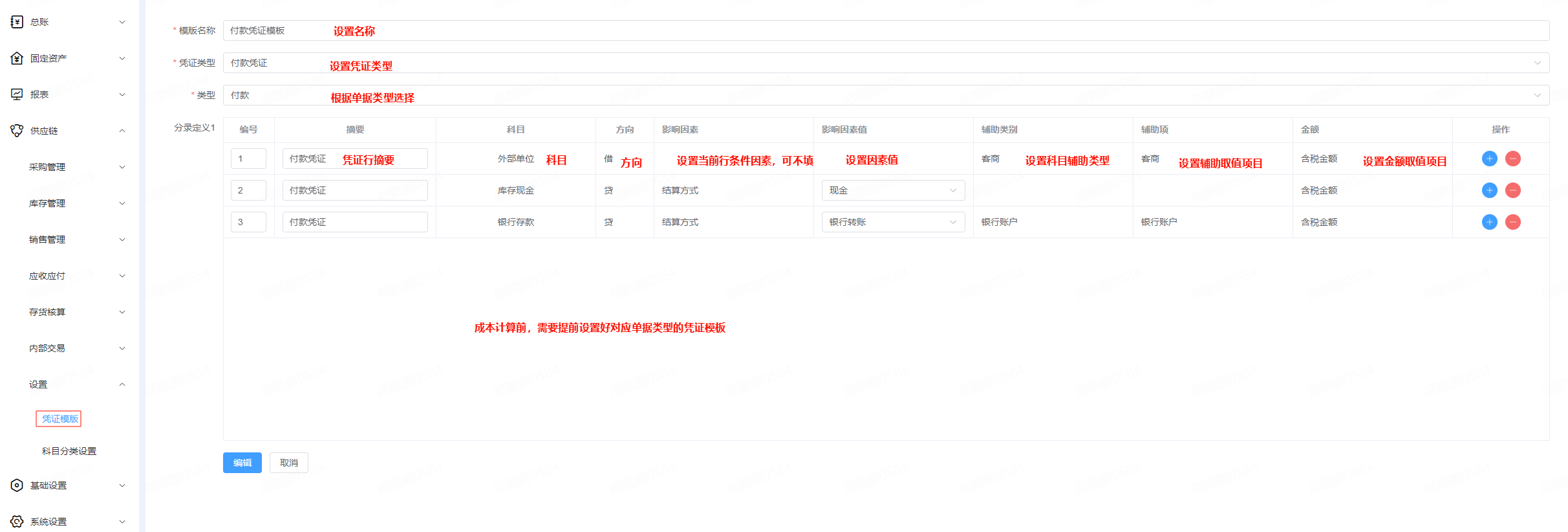Delete entry row 3 with red minus

(x=1512, y=222)
